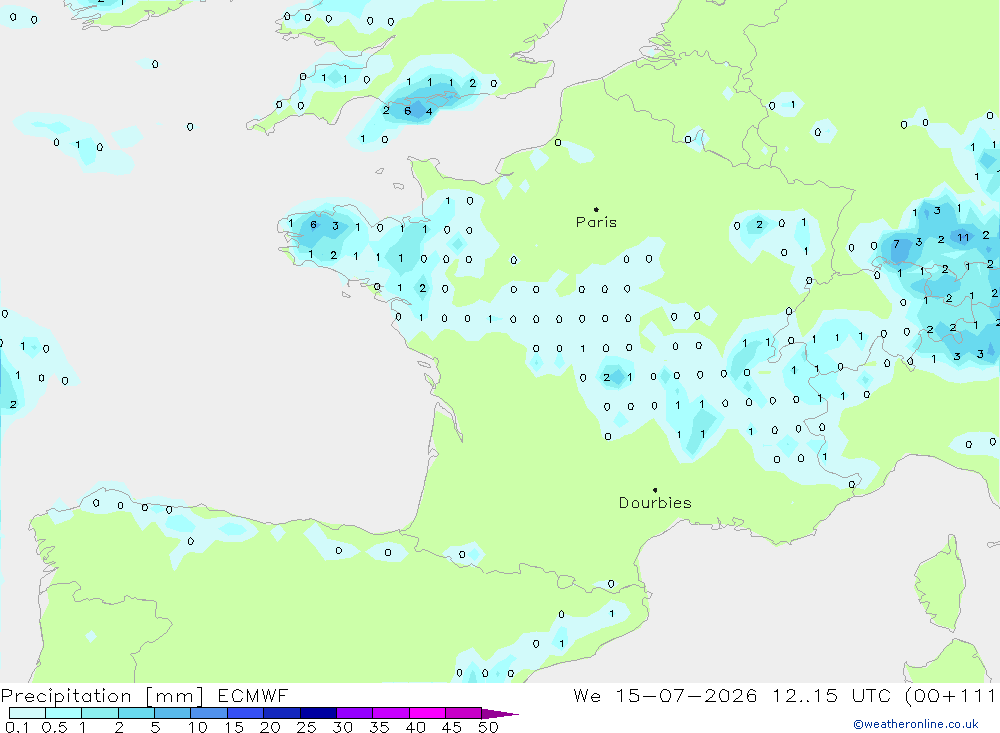Click the precipitation value '11' on the map

[963, 237]
